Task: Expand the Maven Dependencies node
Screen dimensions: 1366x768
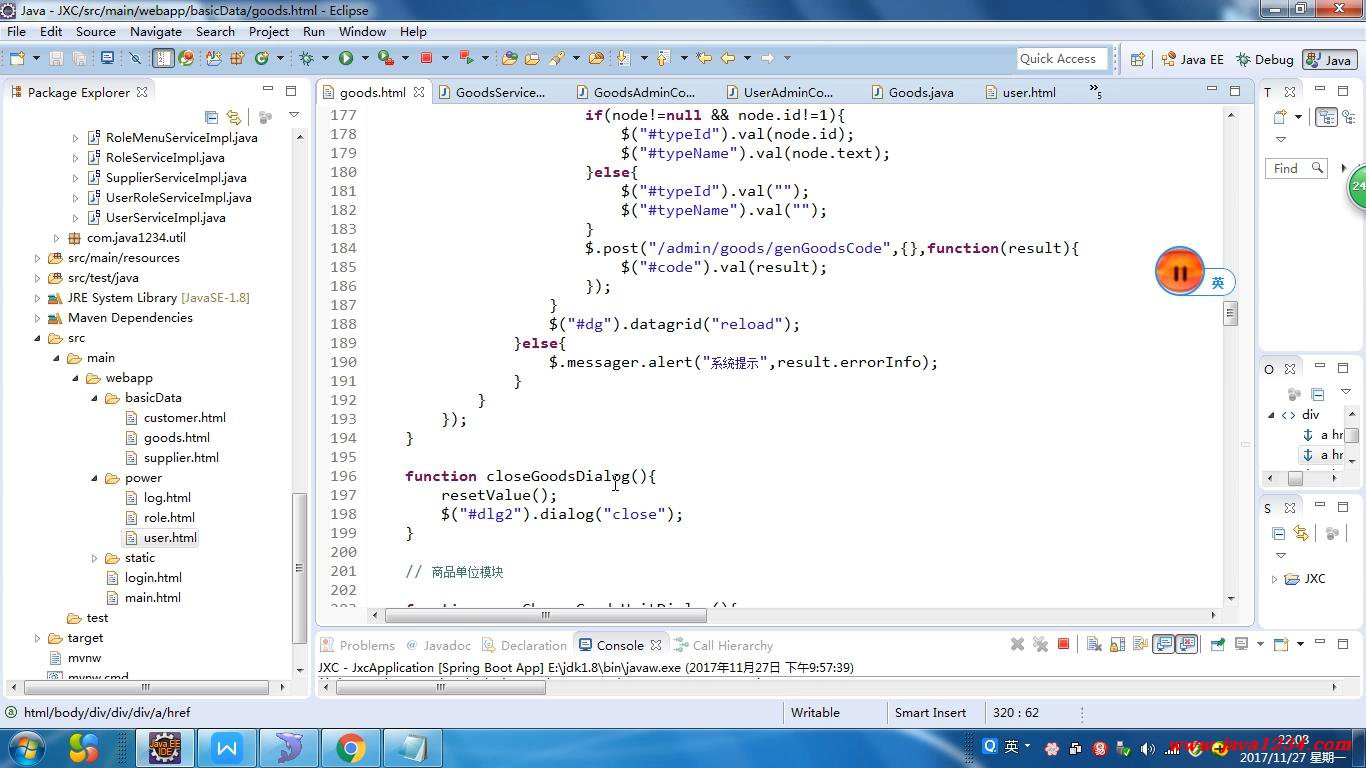Action: tap(38, 318)
